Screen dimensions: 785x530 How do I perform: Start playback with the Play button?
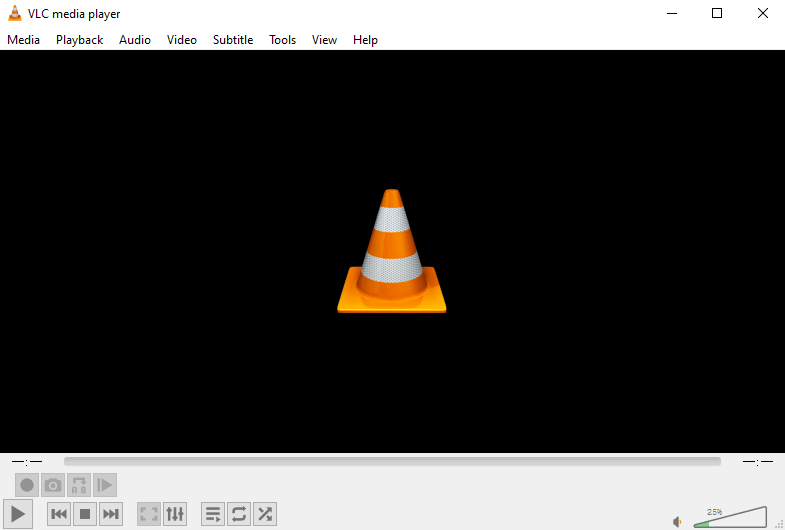click(18, 513)
